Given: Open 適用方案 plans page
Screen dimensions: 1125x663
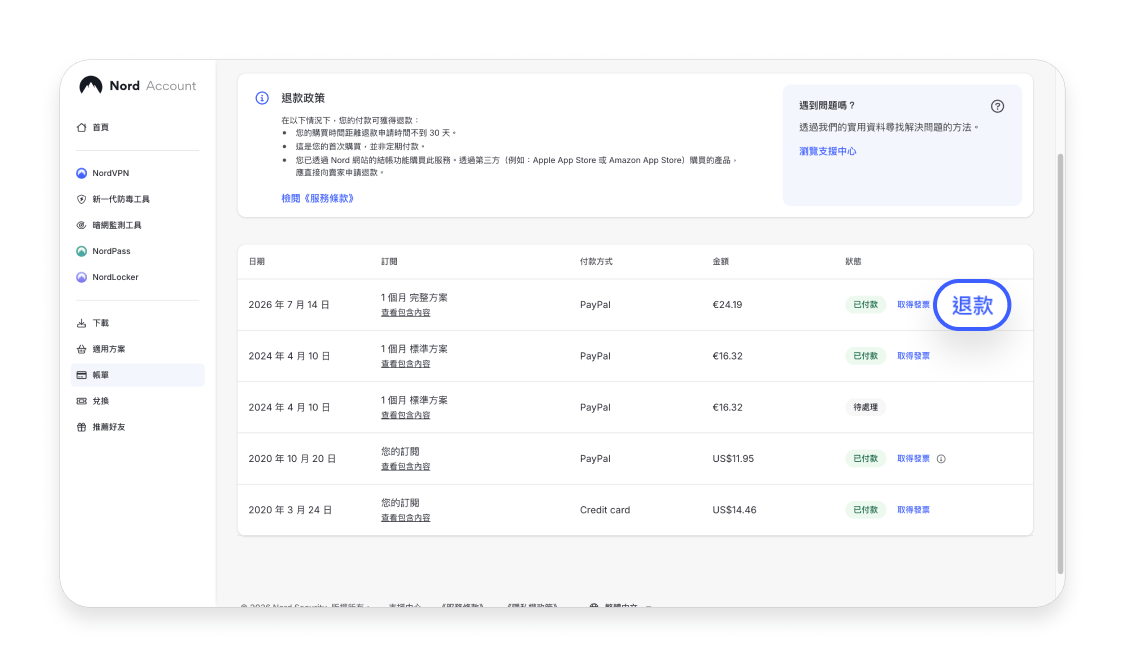Looking at the screenshot, I should [x=100, y=349].
